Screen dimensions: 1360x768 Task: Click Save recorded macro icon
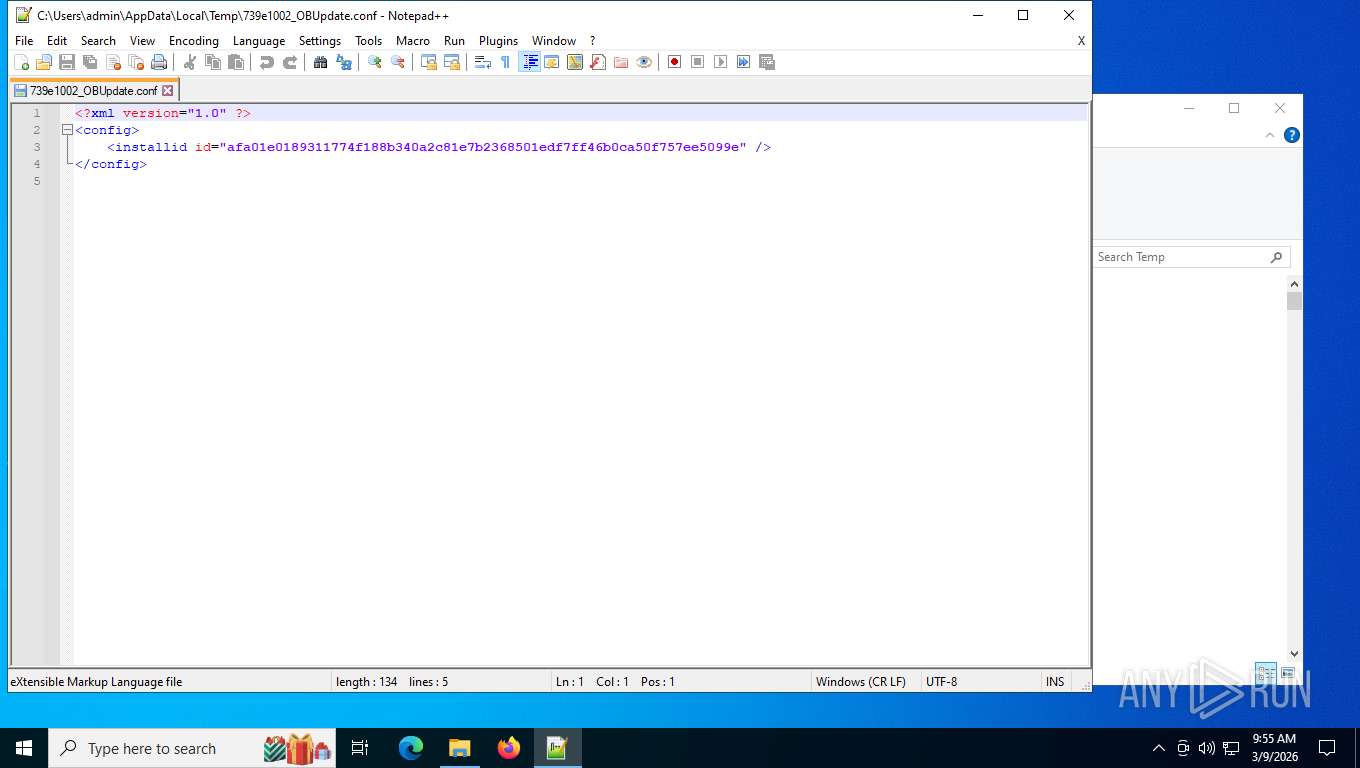(x=767, y=62)
